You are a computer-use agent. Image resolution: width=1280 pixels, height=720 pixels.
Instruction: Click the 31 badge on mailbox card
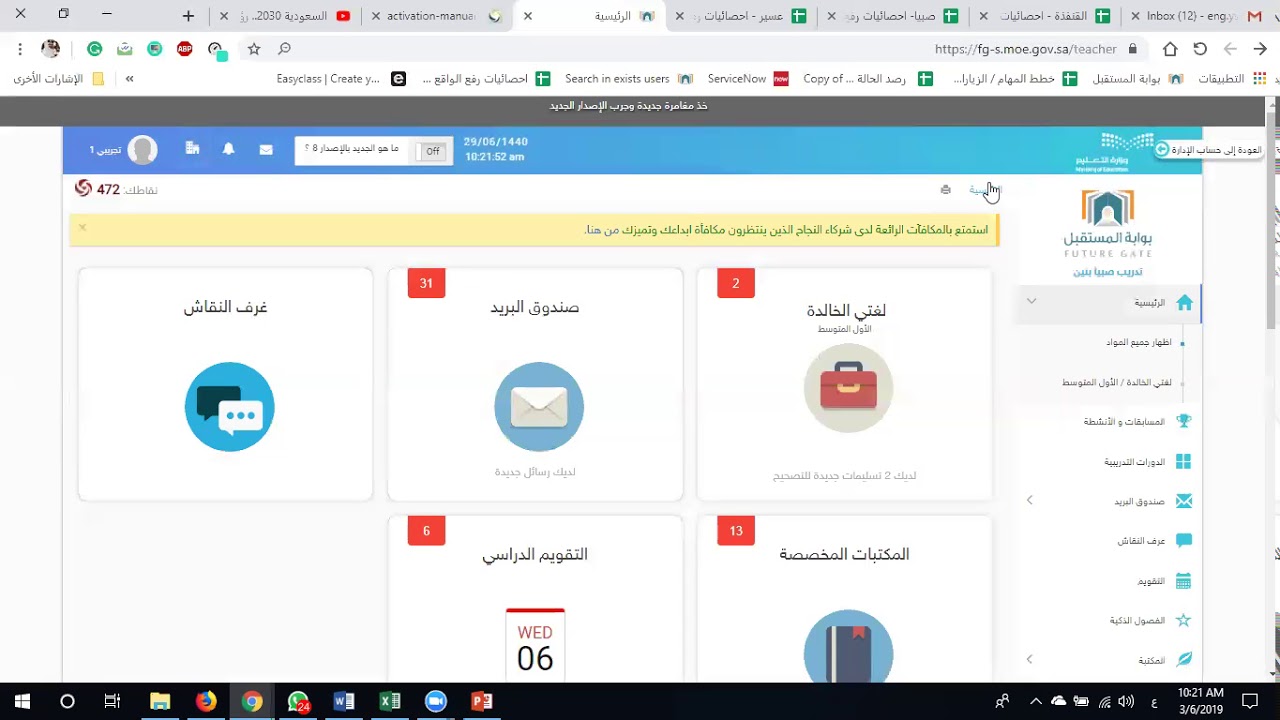tap(426, 283)
